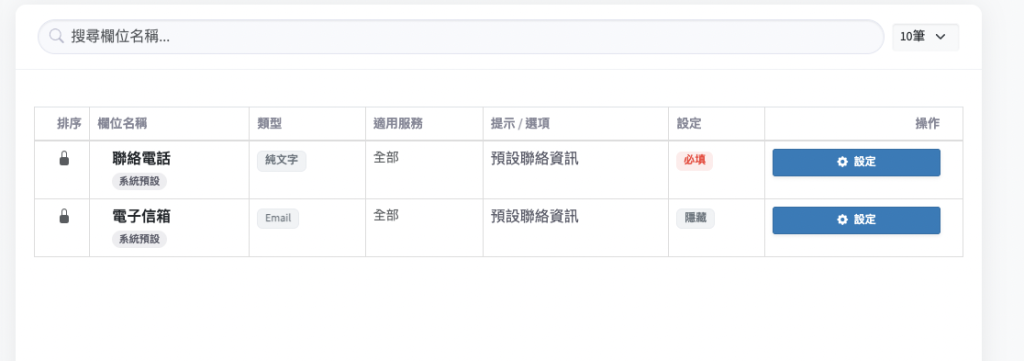Click the search magnifier icon
Screen dimensions: 1024x361
coord(57,37)
